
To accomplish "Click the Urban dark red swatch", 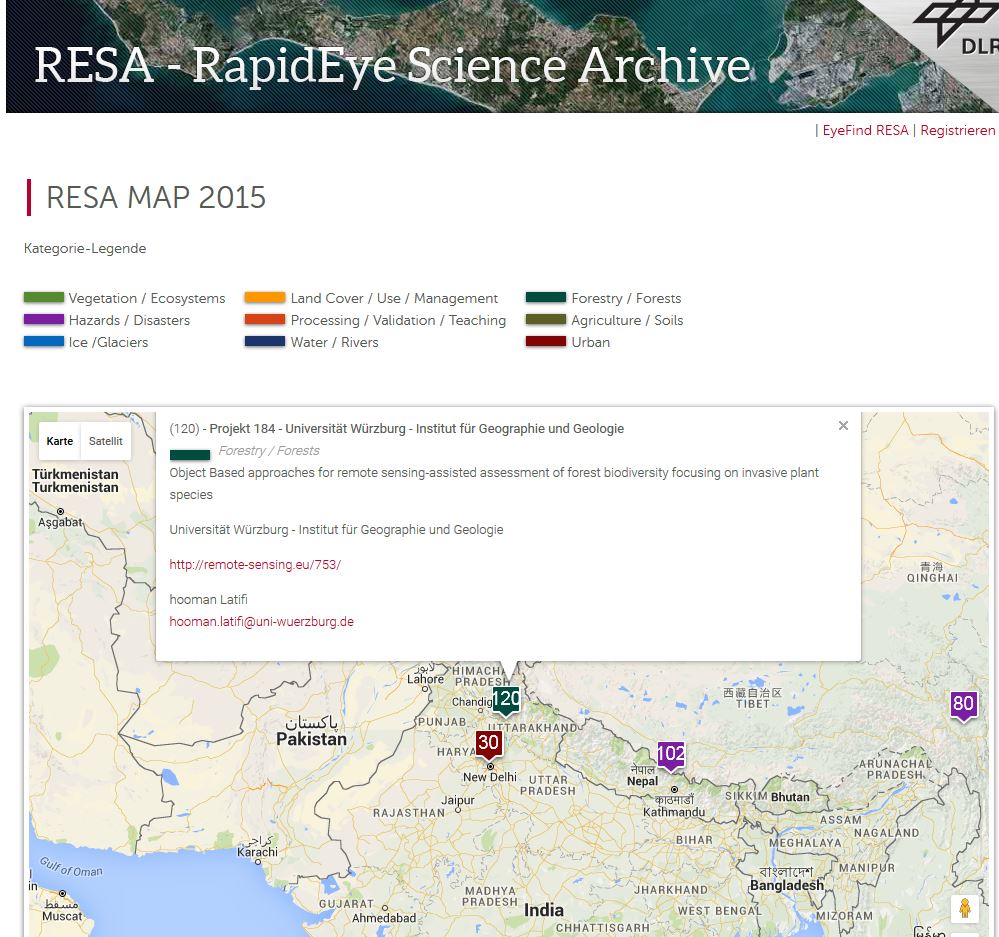I will 546,341.
